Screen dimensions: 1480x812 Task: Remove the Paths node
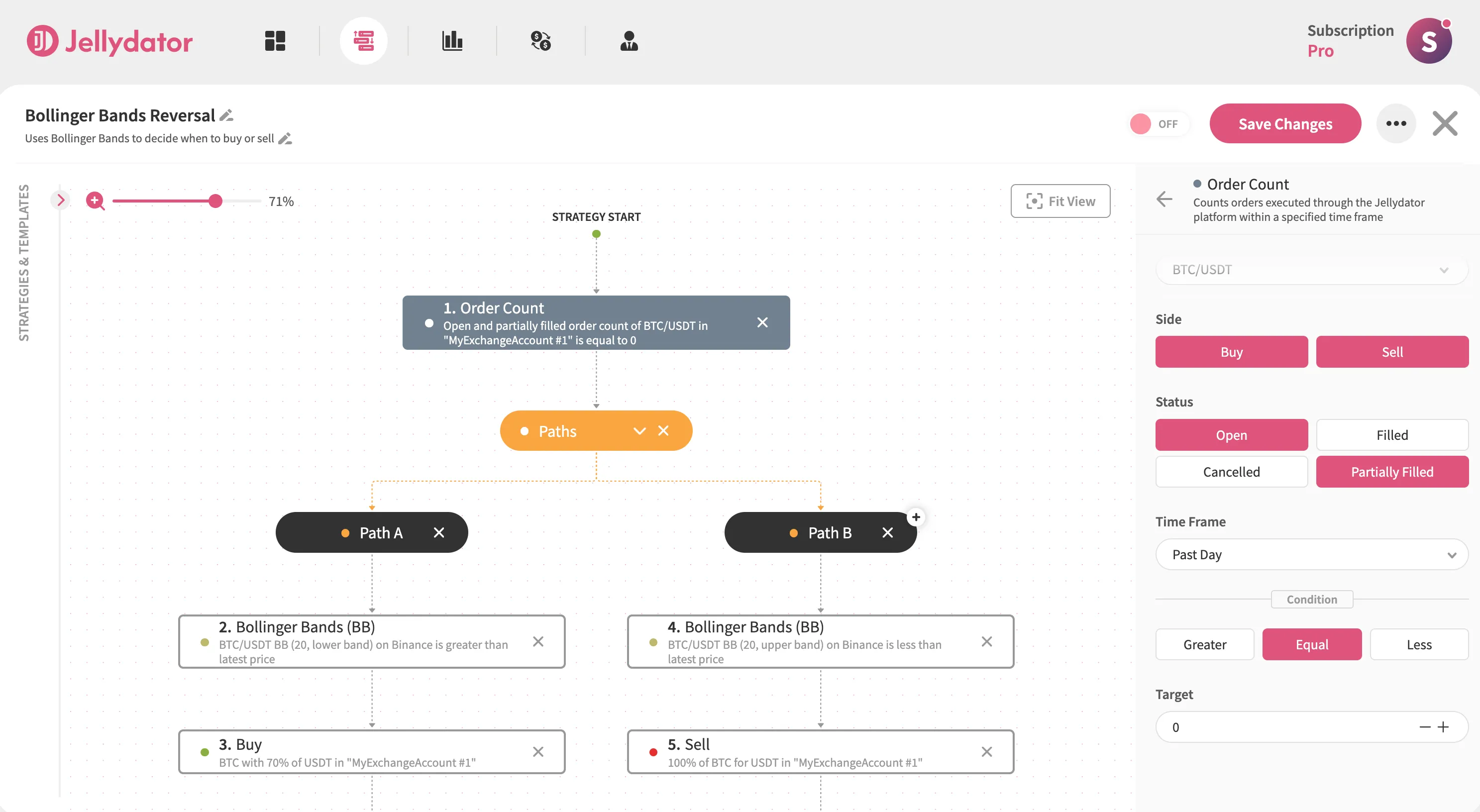(663, 431)
